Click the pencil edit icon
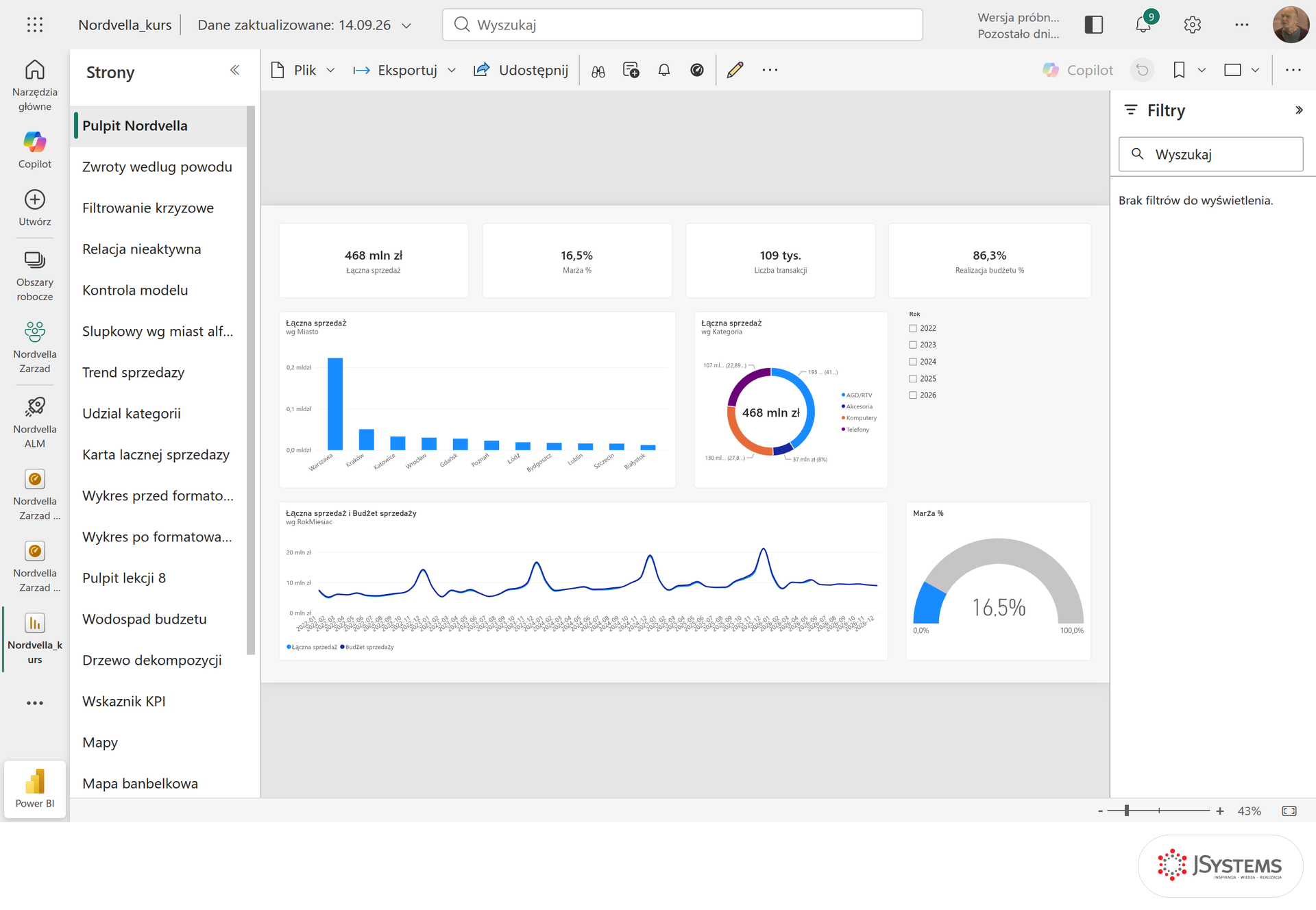1316x910 pixels. coord(735,70)
